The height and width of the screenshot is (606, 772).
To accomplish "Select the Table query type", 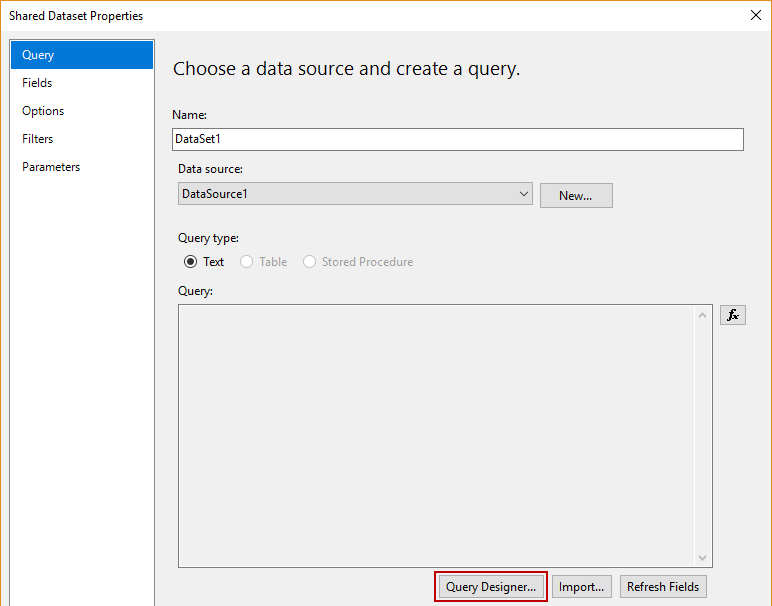I will [247, 262].
